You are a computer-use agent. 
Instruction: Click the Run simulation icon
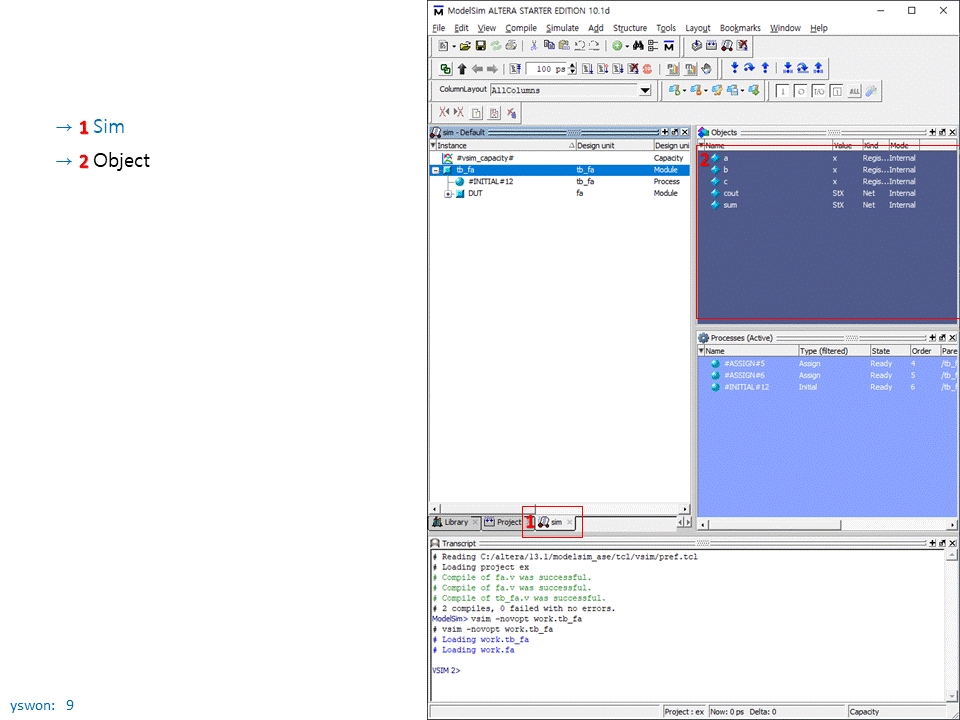(x=587, y=69)
